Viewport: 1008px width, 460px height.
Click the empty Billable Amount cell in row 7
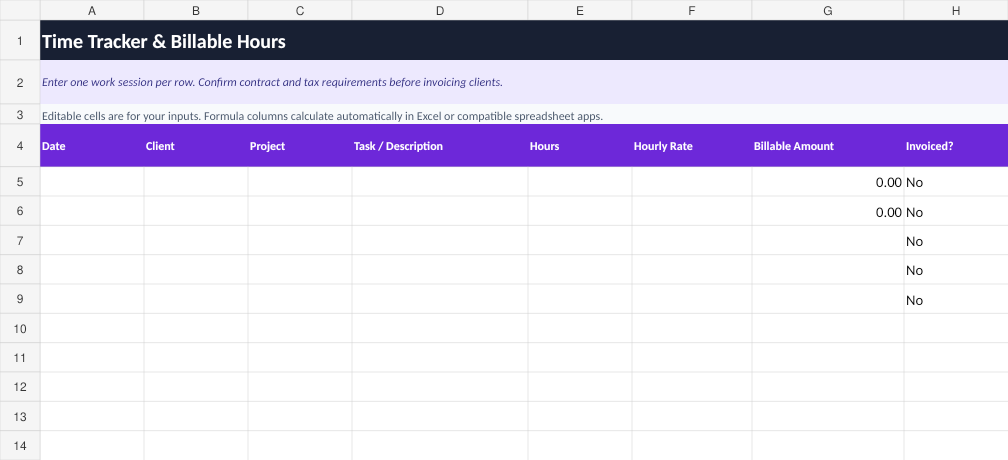(828, 241)
